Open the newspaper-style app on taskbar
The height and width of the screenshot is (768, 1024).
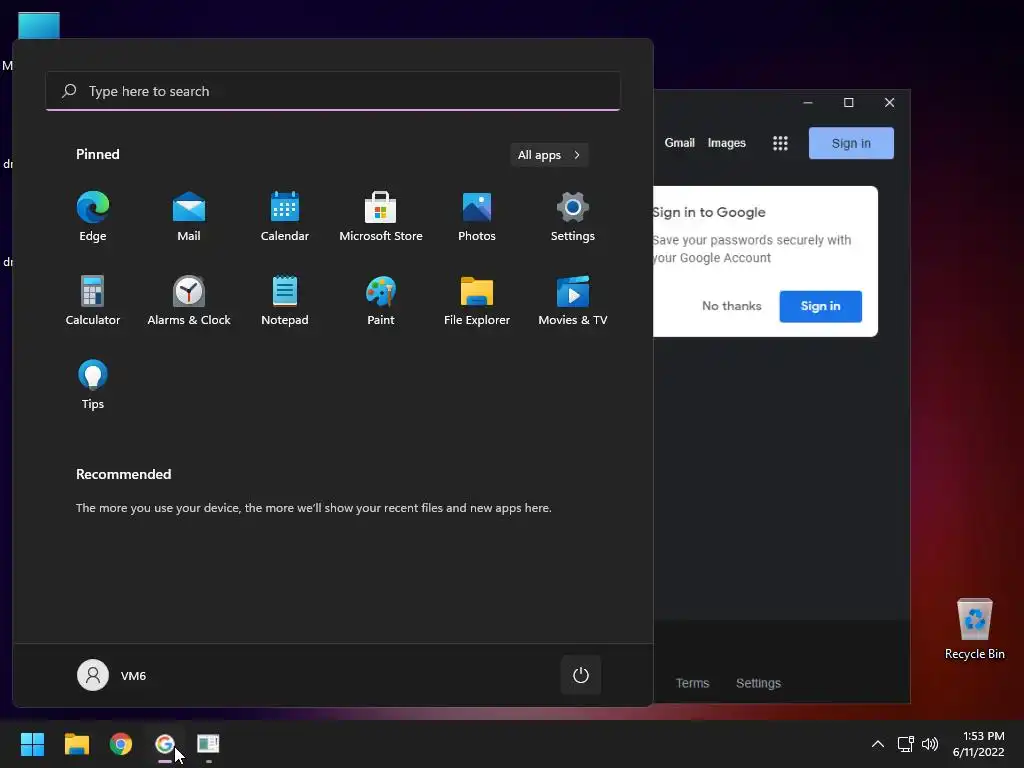pos(208,744)
